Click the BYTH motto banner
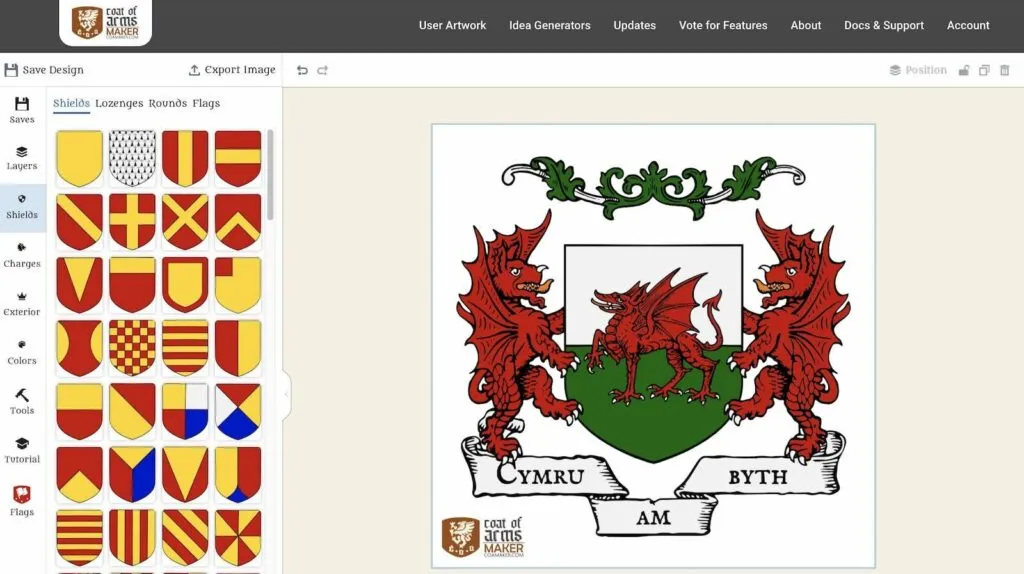The height and width of the screenshot is (574, 1024). coord(761,475)
